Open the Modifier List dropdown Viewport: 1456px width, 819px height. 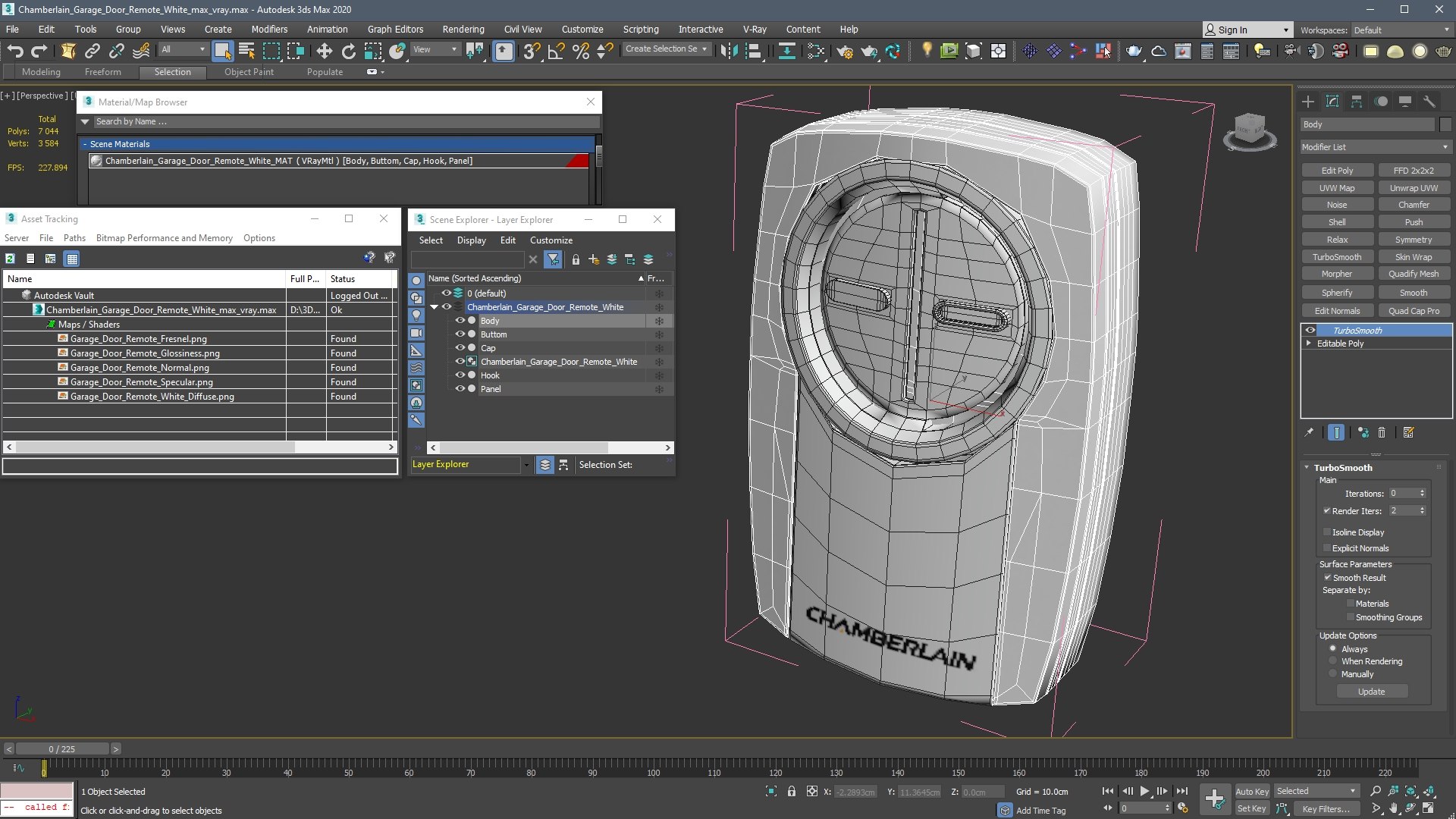(1376, 147)
